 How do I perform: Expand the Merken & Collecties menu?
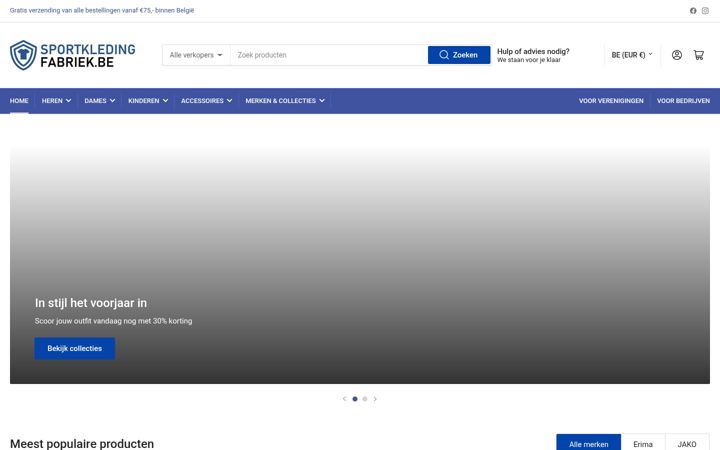coord(285,101)
